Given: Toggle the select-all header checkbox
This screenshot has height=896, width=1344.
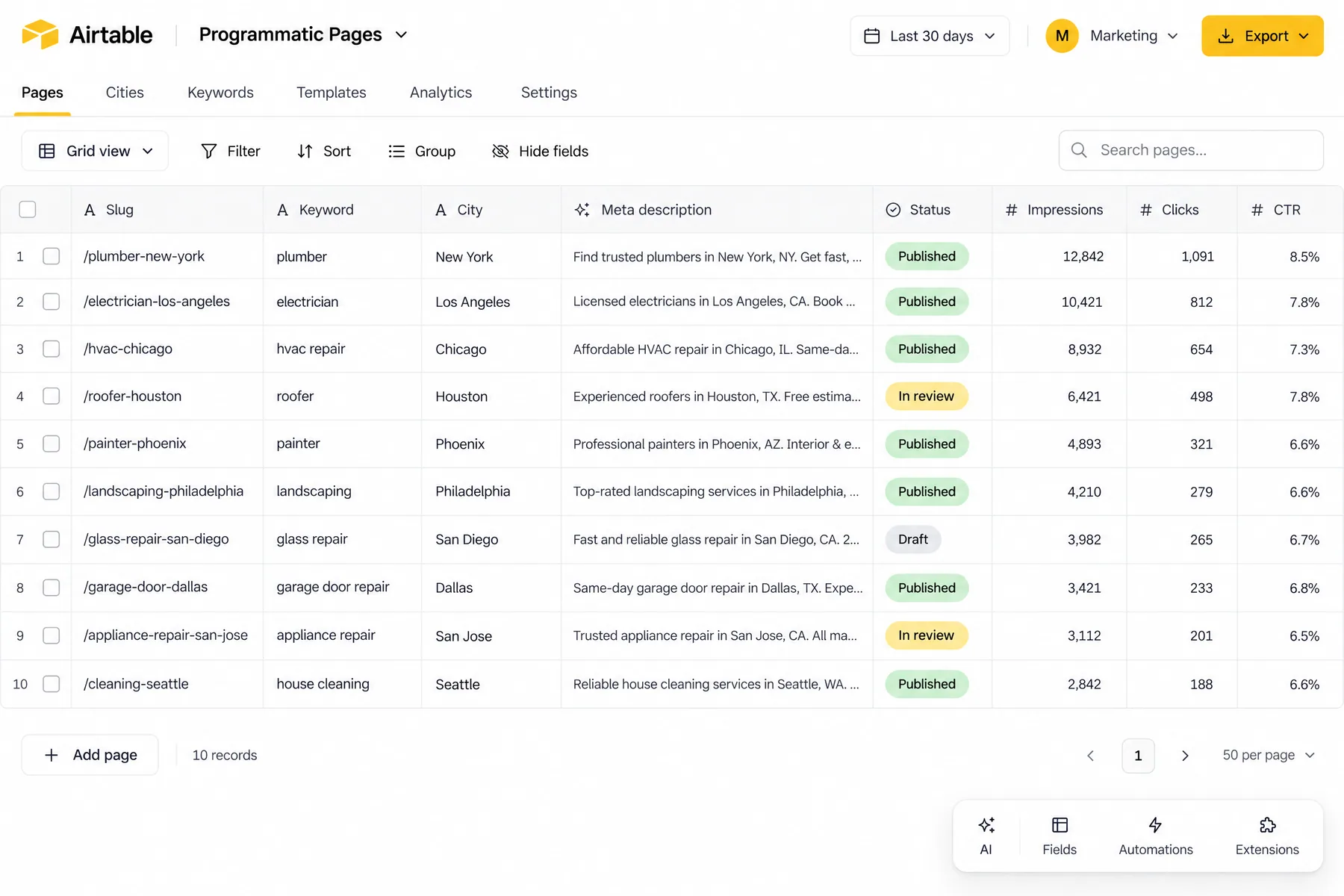Looking at the screenshot, I should click(28, 209).
